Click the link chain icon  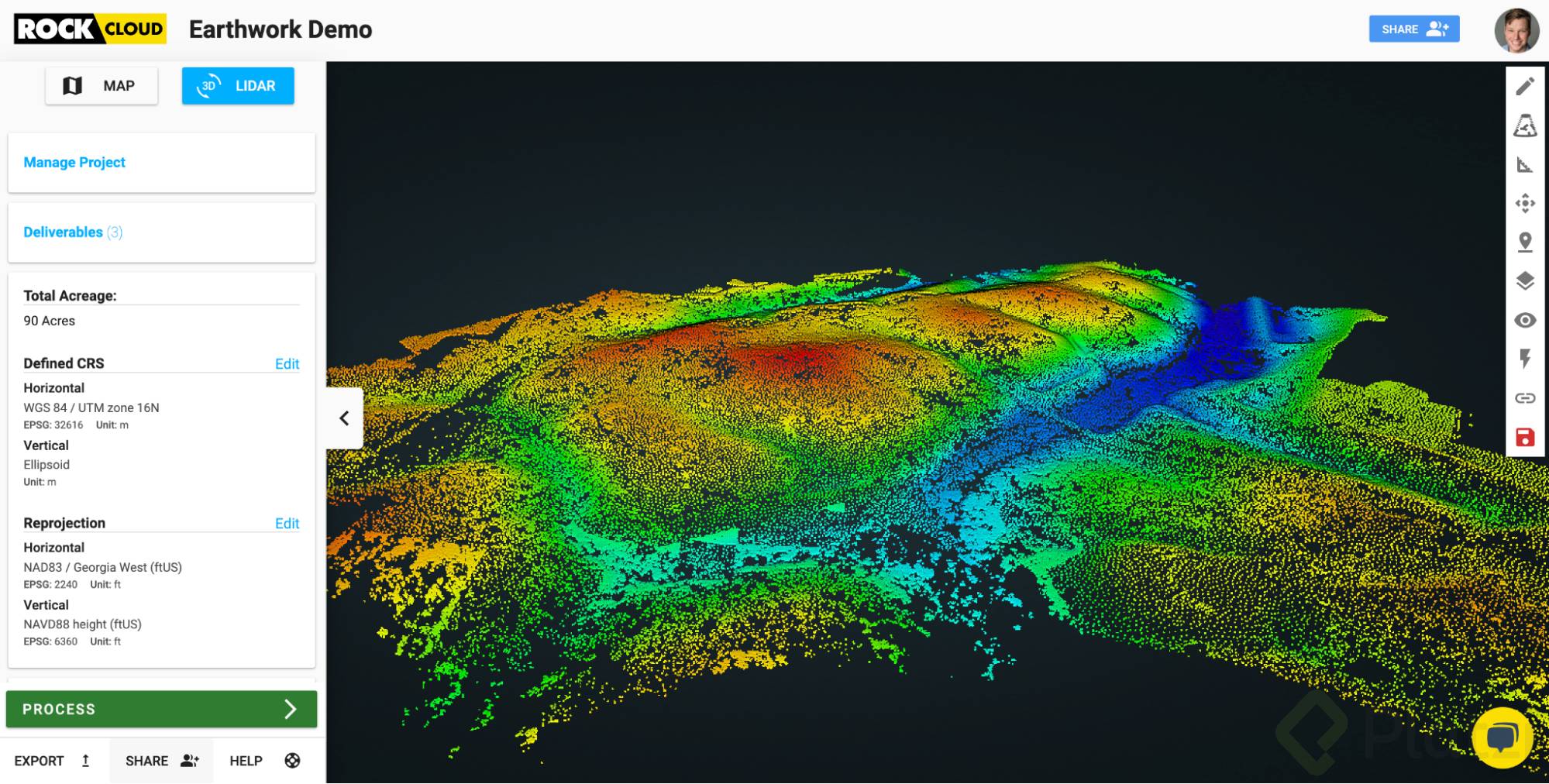click(1524, 398)
